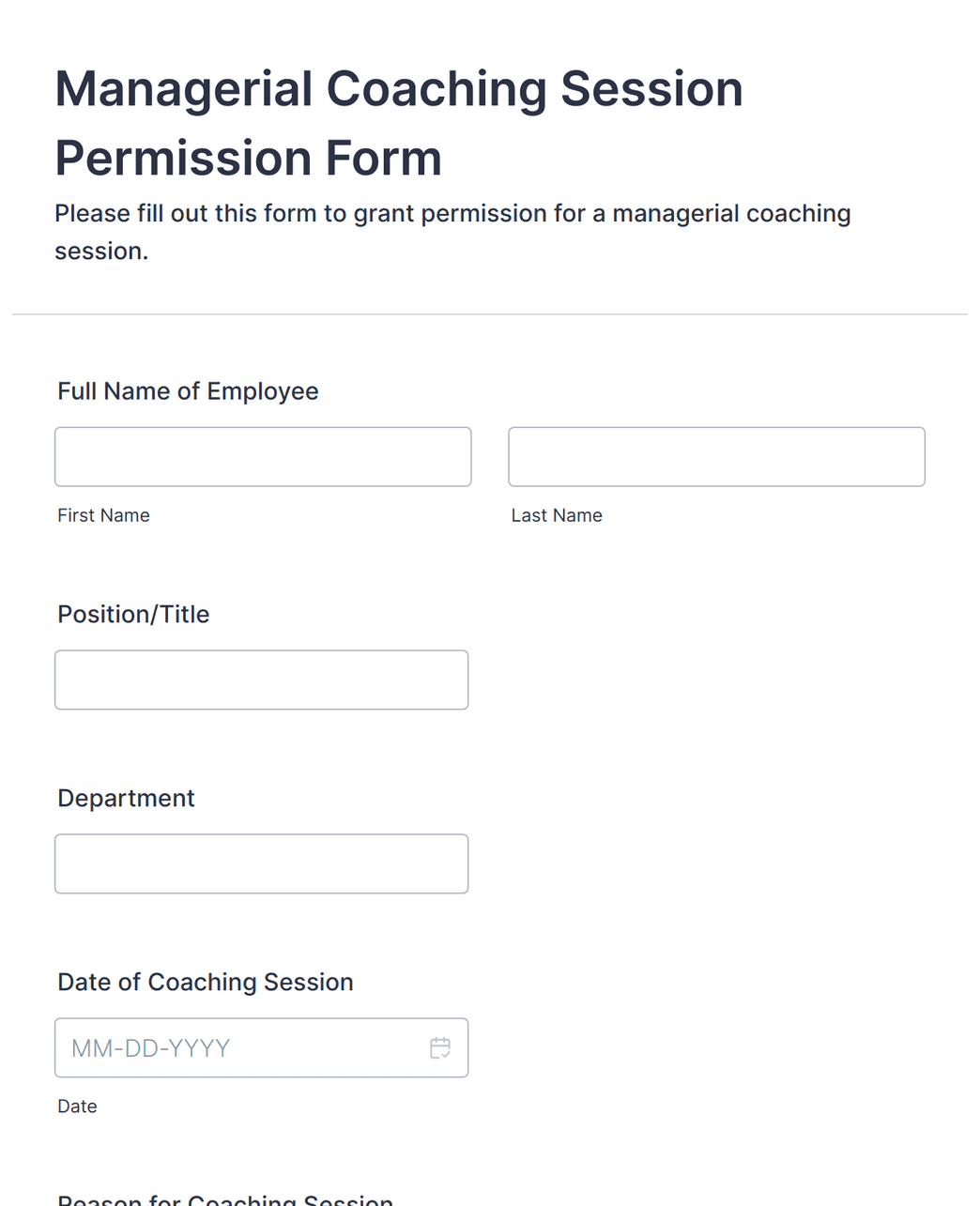This screenshot has width=980, height=1206.
Task: Click the word 'Employee' in name label
Action: click(x=263, y=392)
